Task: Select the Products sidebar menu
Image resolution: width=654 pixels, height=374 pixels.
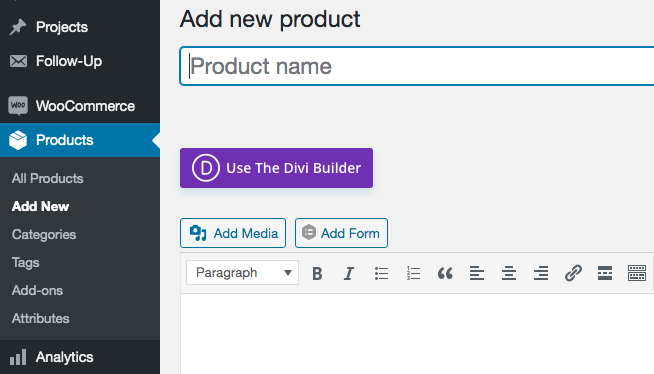Action: [x=80, y=140]
